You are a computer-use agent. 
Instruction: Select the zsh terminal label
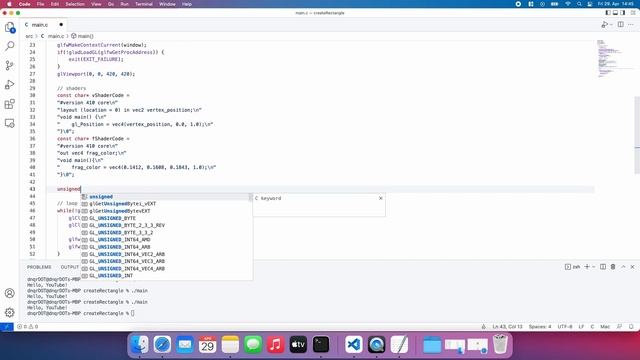573,267
